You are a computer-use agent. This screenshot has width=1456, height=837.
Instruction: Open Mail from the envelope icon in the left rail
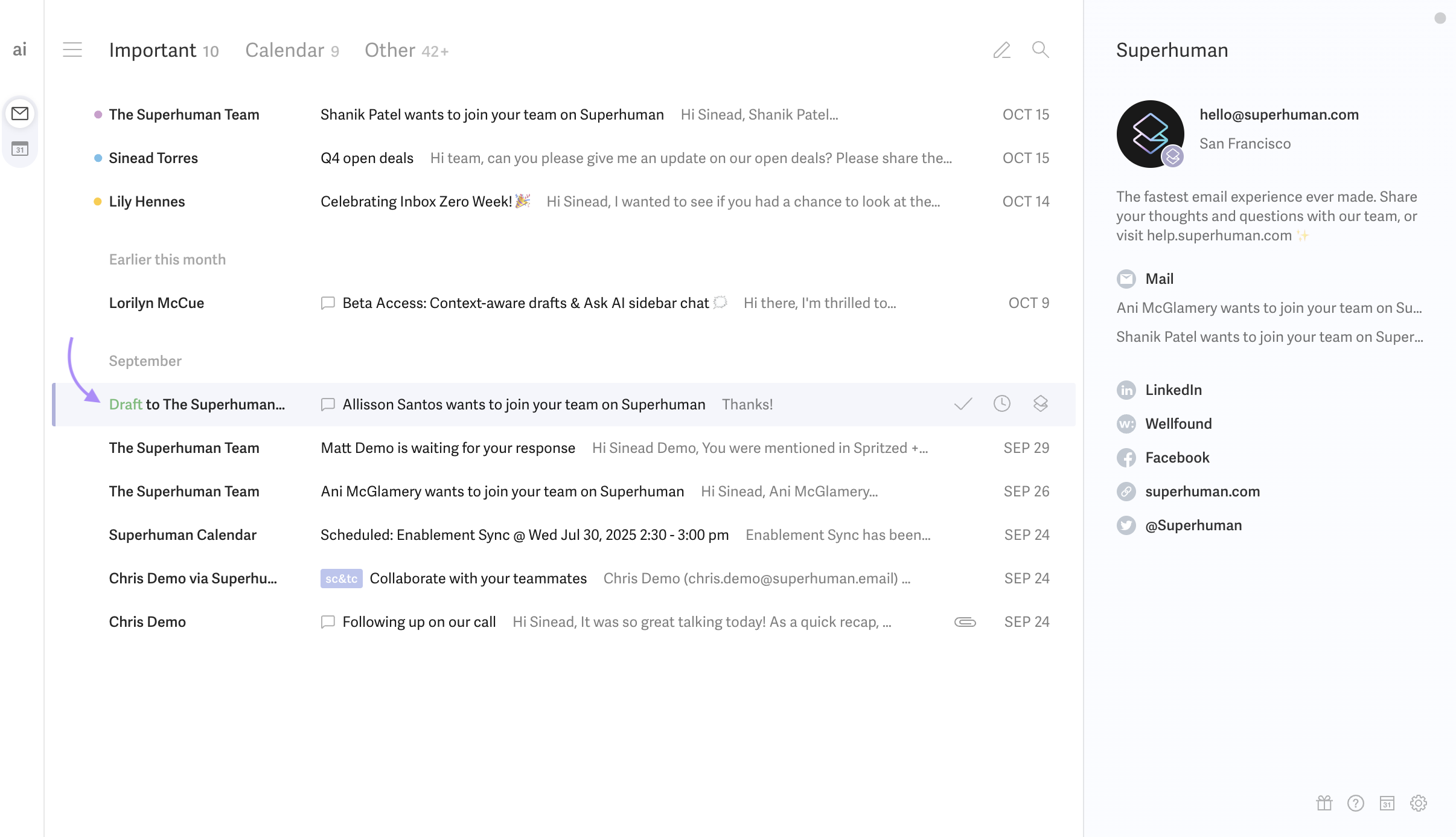20,114
